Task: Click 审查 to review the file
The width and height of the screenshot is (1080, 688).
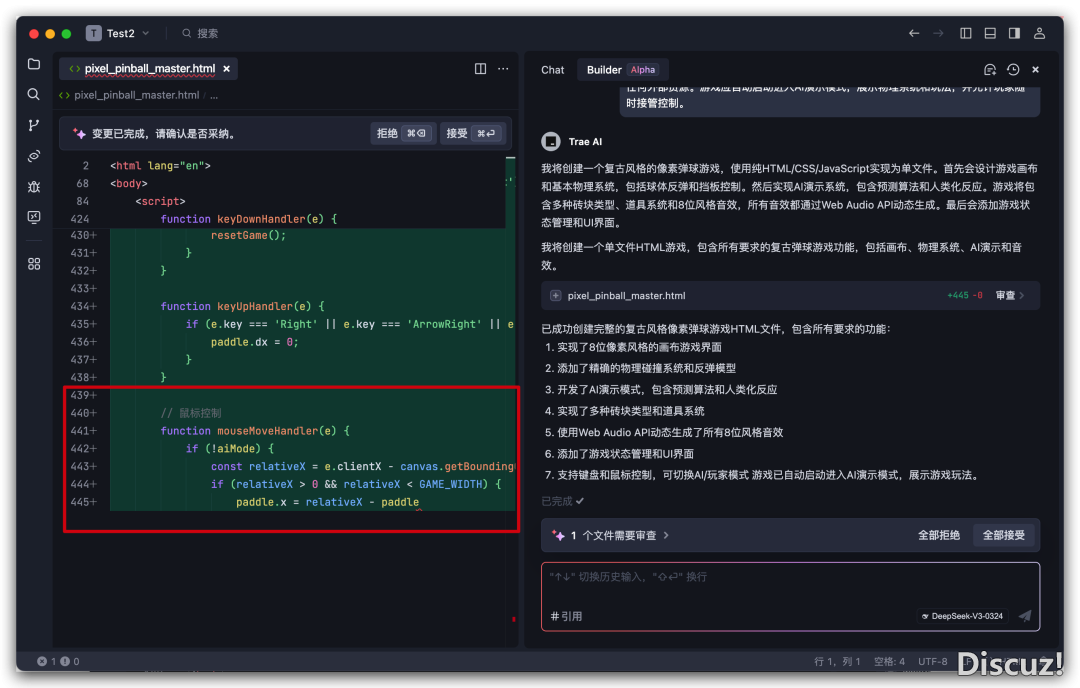Action: 1010,295
